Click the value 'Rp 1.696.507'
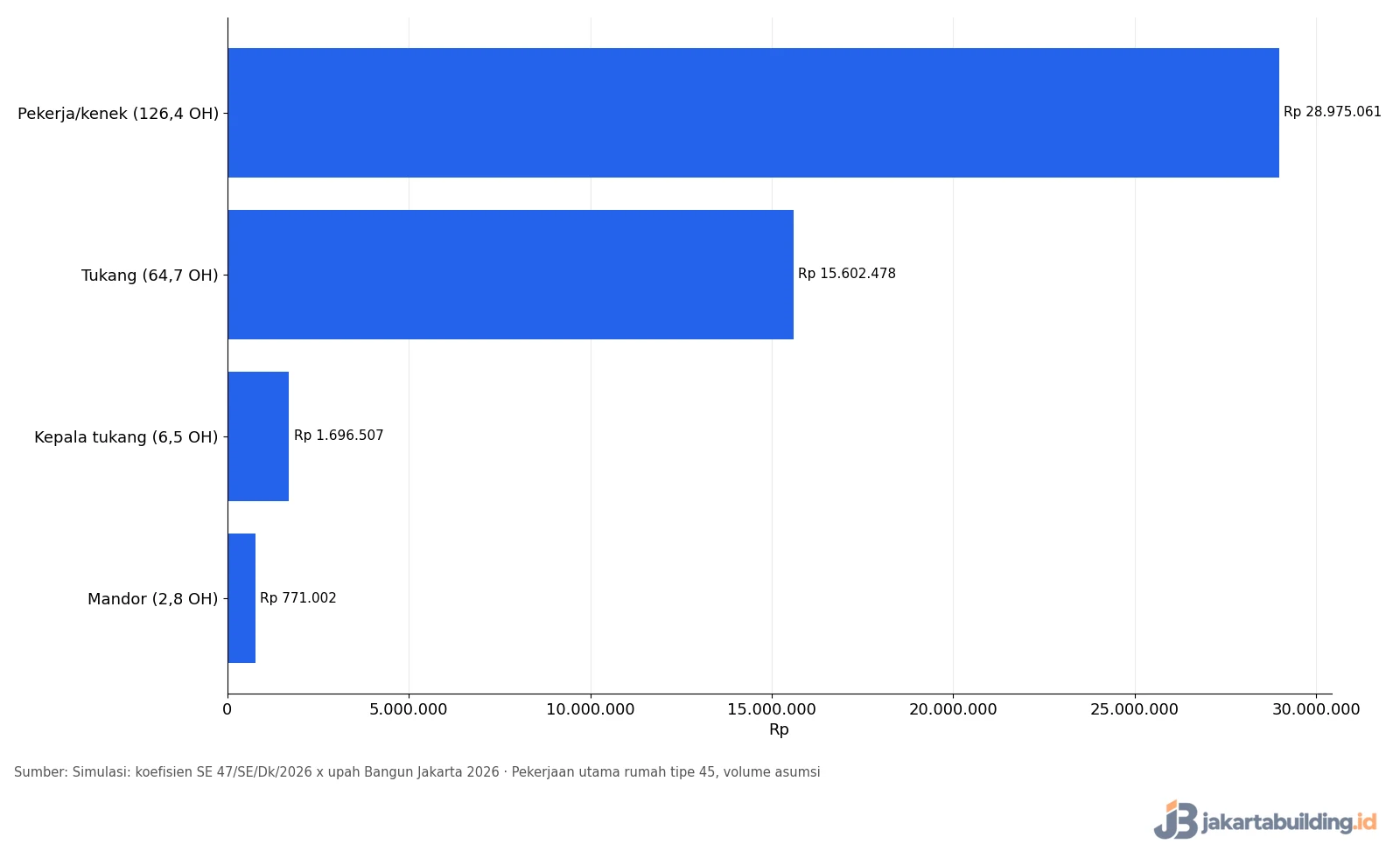Screen dimensions: 1400x851 coord(339,436)
